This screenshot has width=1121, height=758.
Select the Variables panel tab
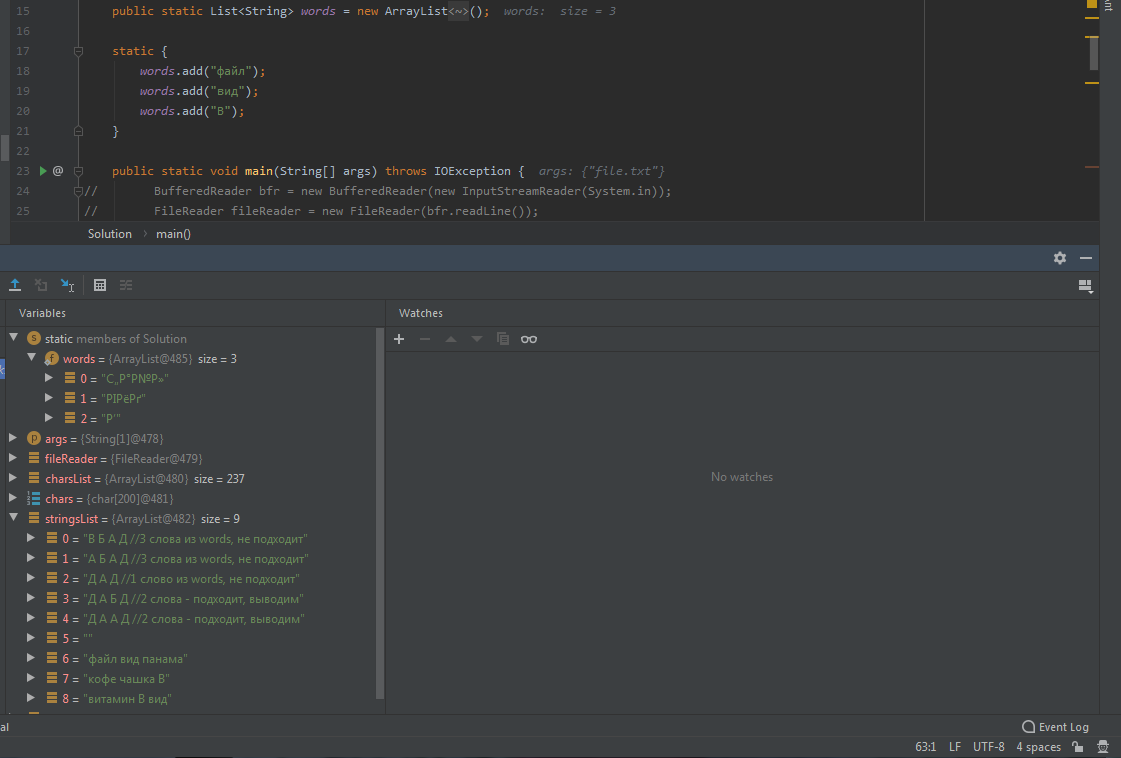[x=42, y=313]
